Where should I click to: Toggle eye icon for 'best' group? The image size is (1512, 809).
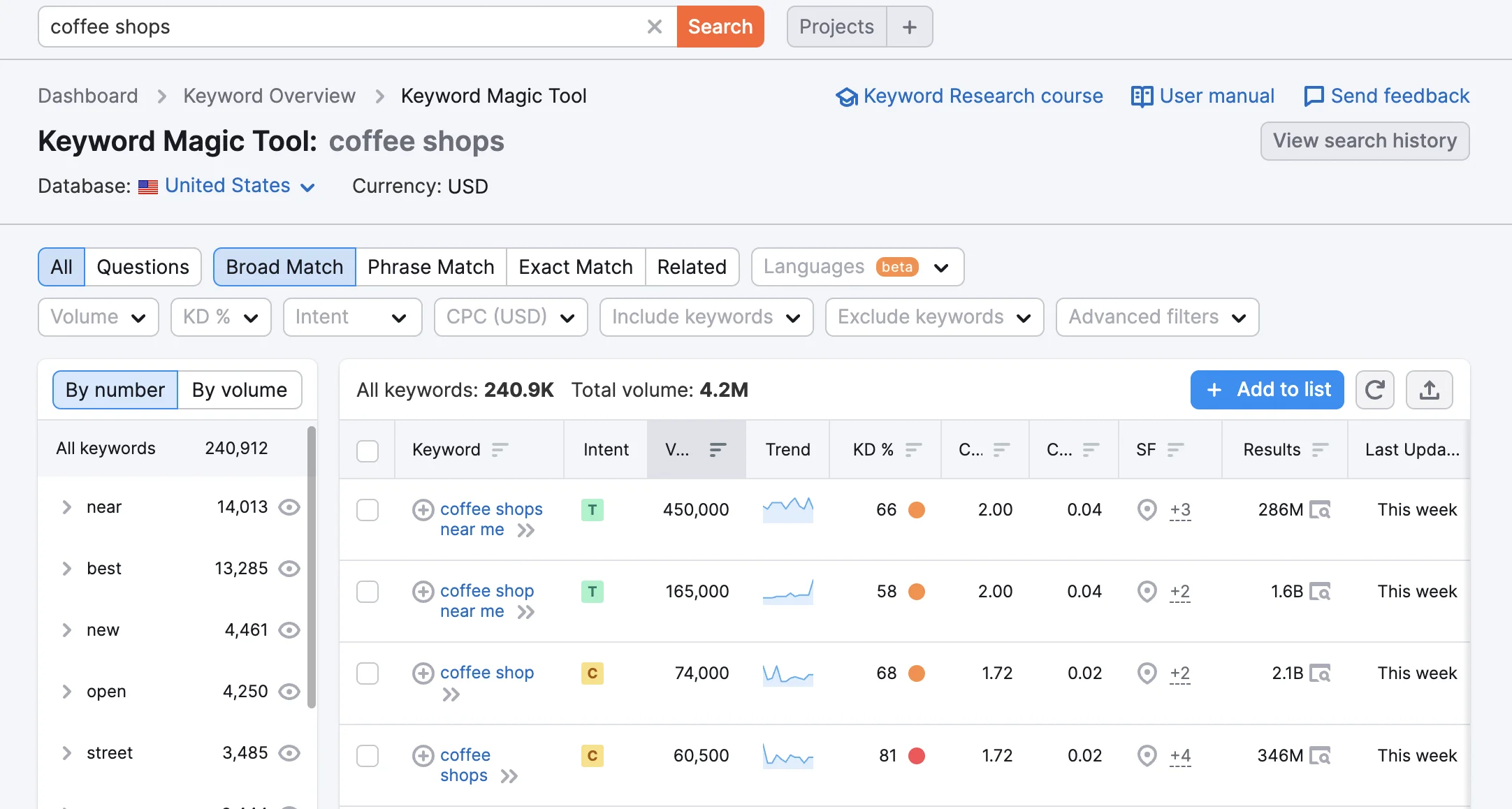[x=289, y=569]
